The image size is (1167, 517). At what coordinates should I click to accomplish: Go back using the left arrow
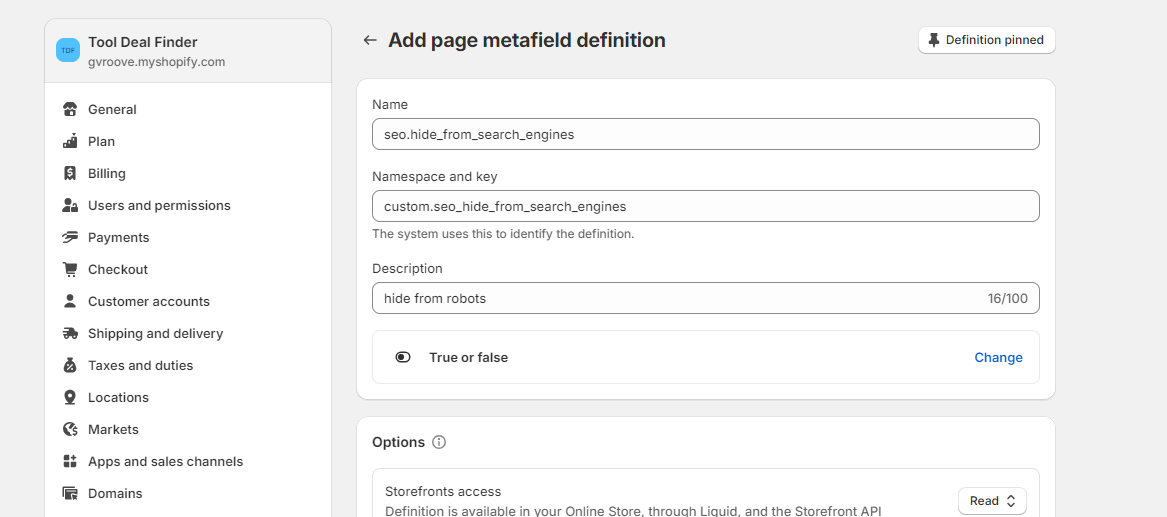coord(370,40)
